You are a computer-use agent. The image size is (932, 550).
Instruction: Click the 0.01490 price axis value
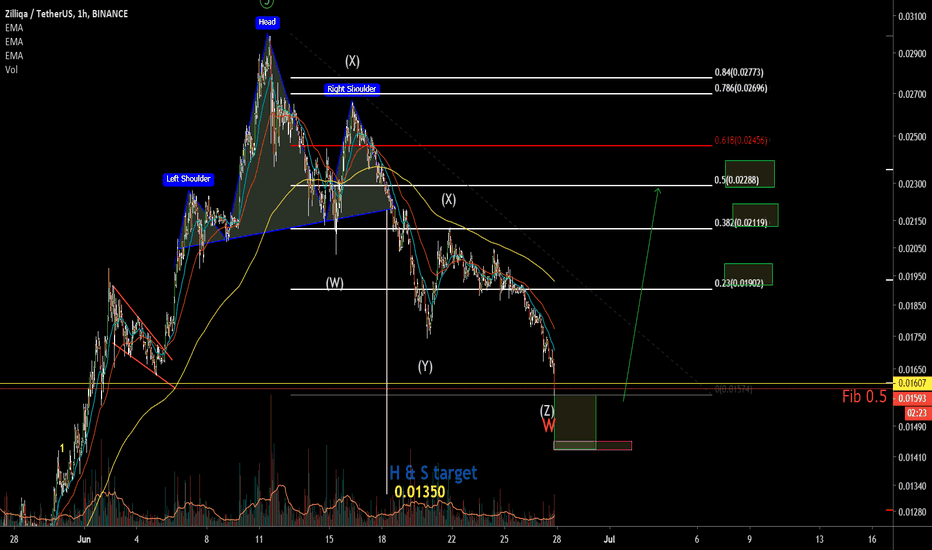pos(912,427)
